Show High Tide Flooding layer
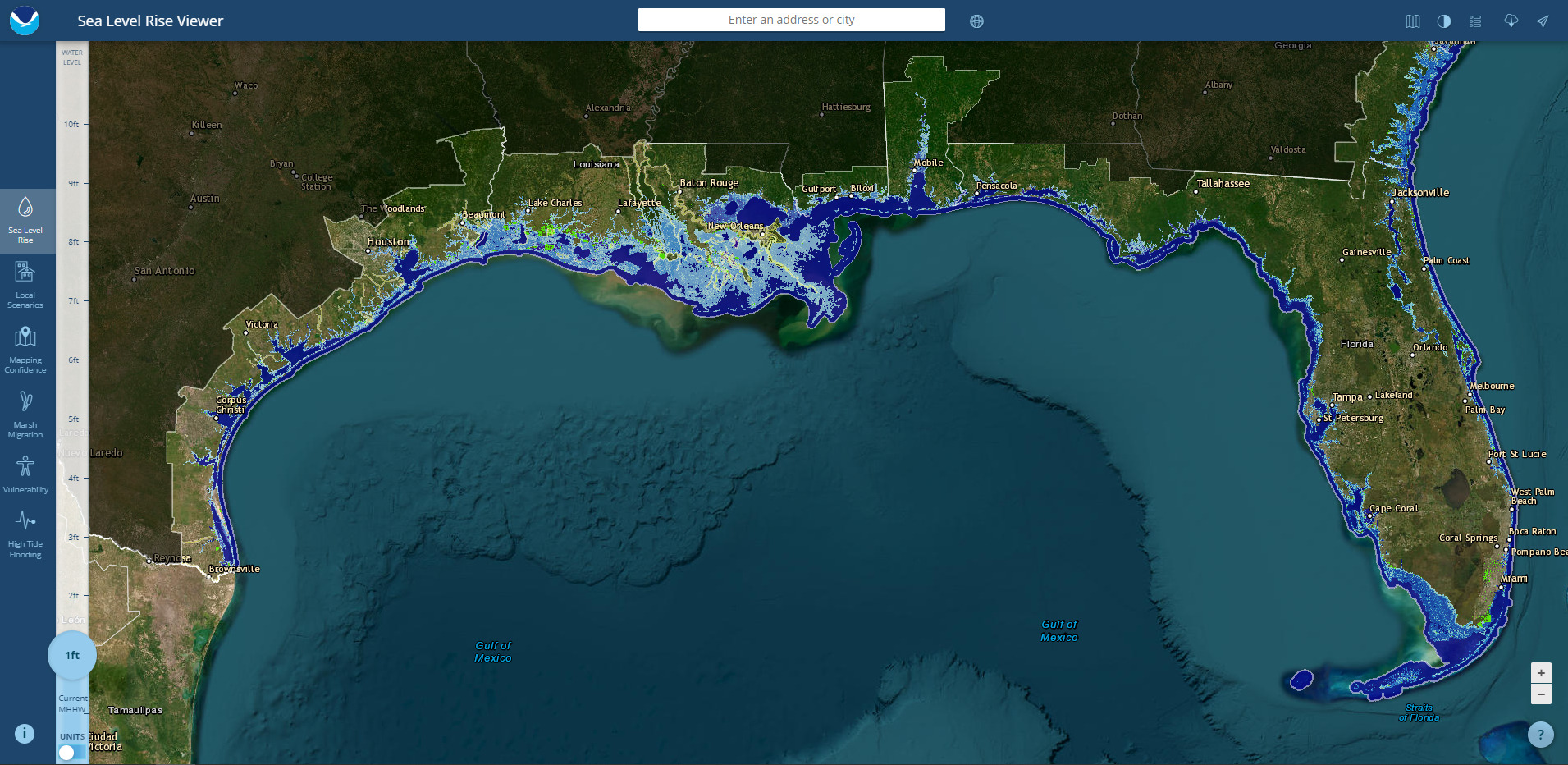 click(x=25, y=533)
